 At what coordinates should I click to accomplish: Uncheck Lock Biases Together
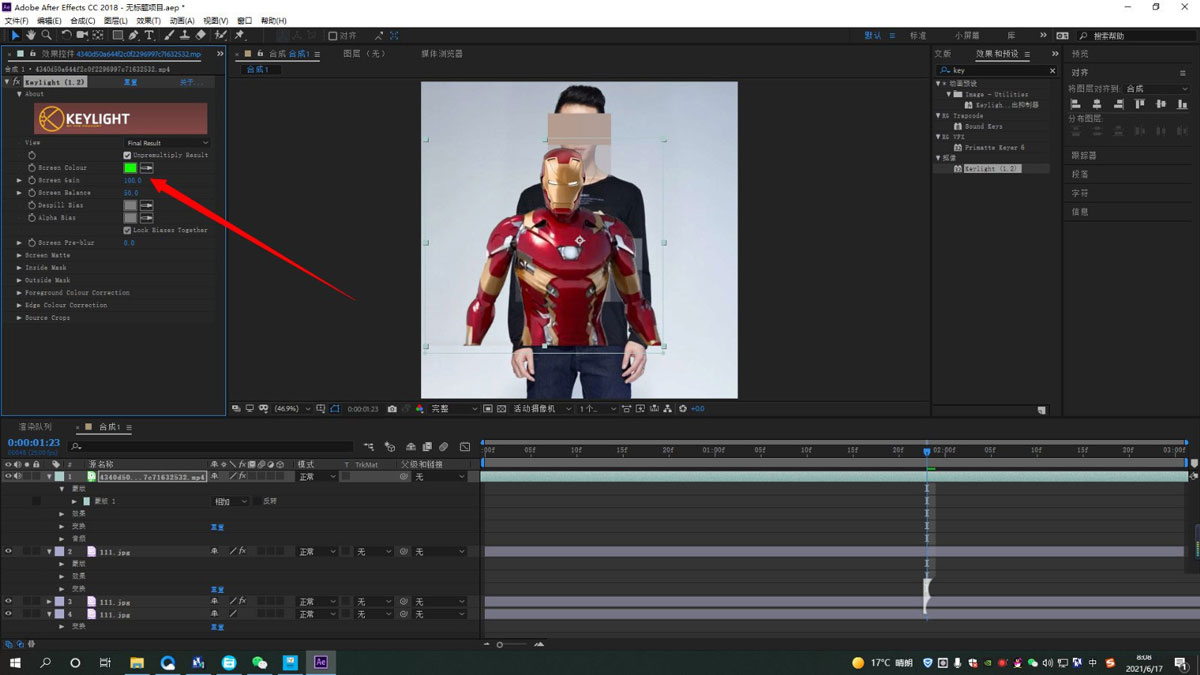click(127, 230)
